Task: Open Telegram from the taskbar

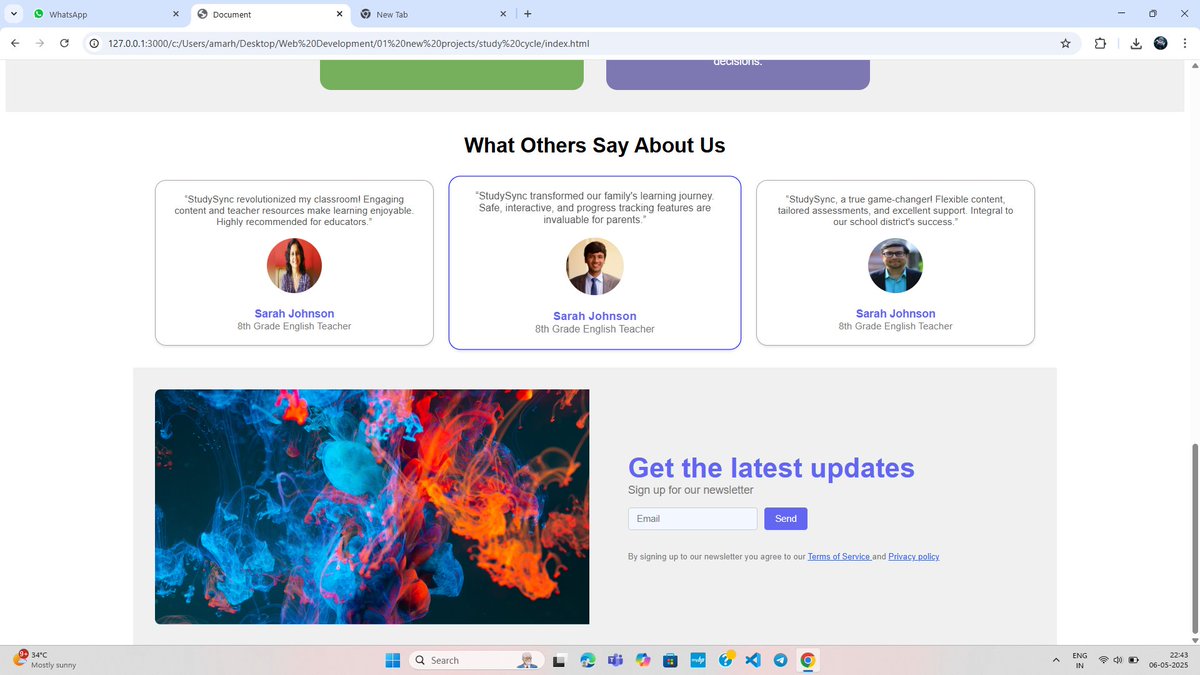Action: [780, 660]
